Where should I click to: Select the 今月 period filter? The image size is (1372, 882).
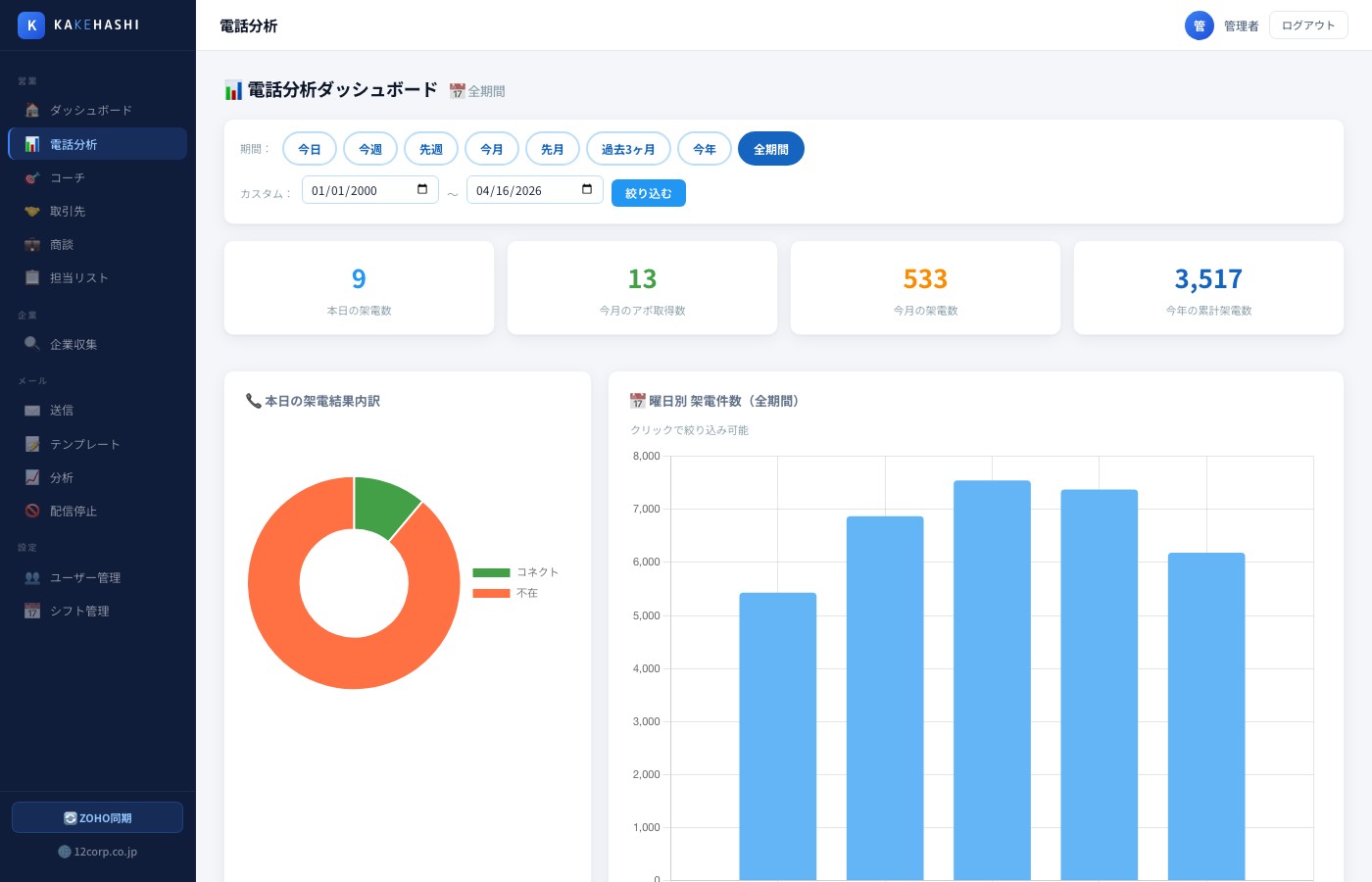point(492,148)
